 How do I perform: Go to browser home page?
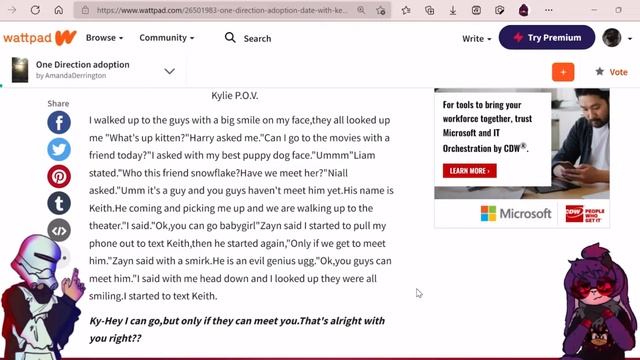point(59,10)
